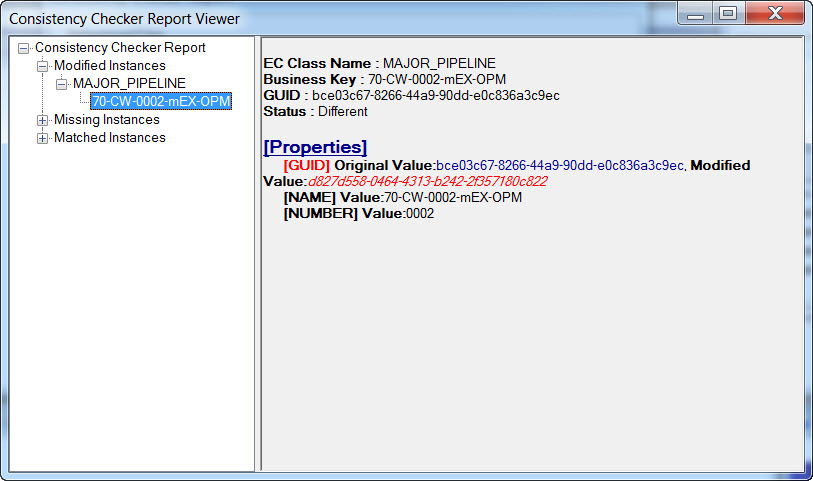813x481 pixels.
Task: Collapse the Consistency Checker Report root node
Action: [x=23, y=49]
